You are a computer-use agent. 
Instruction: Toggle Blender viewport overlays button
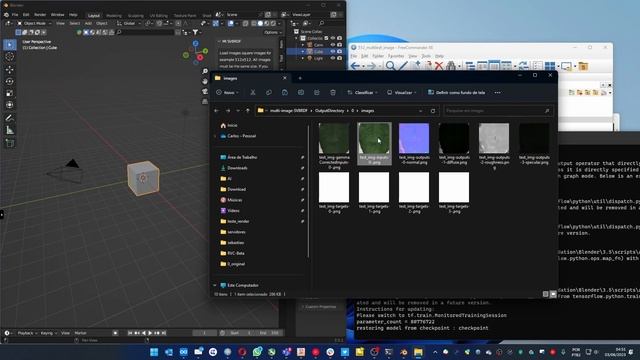click(231, 23)
